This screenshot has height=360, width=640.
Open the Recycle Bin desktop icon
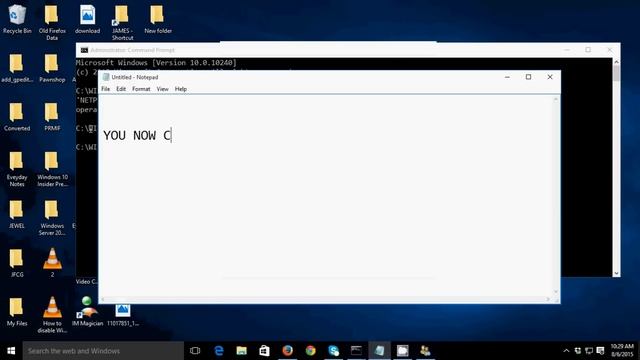click(x=17, y=19)
